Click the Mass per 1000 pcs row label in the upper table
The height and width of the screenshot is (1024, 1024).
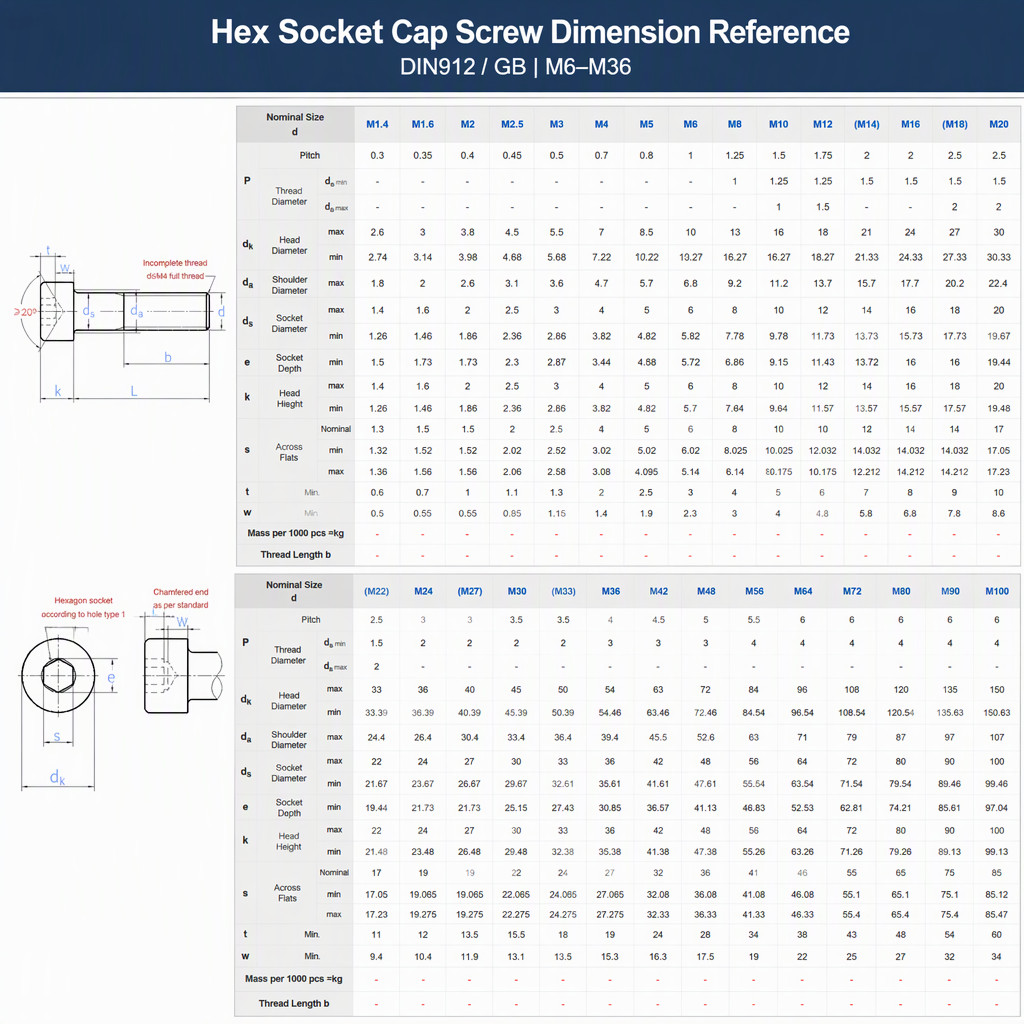(295, 533)
